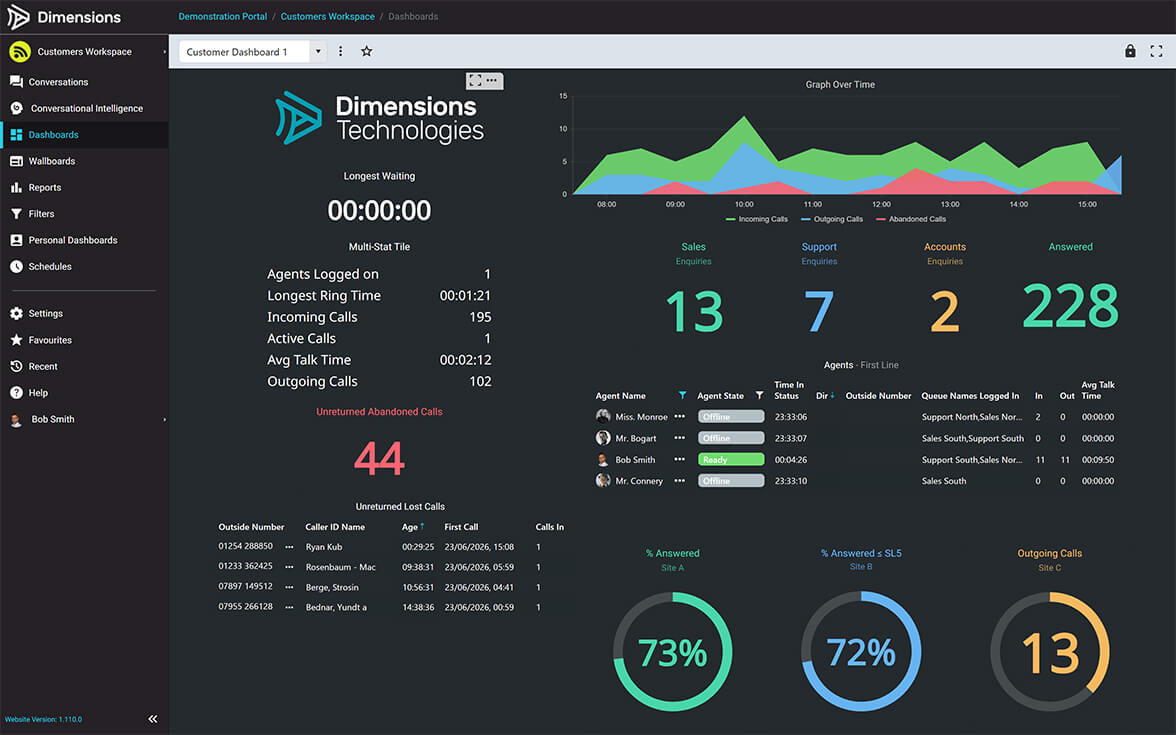Open dashboard three-dot options menu

tap(340, 51)
